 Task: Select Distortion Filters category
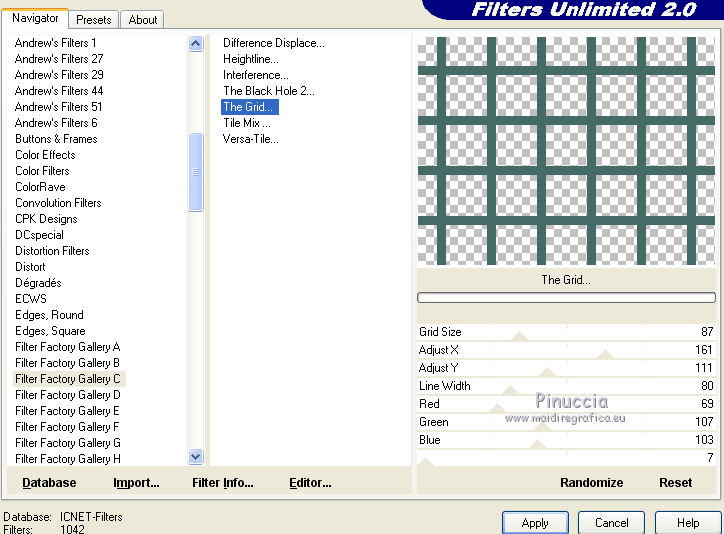click(52, 251)
